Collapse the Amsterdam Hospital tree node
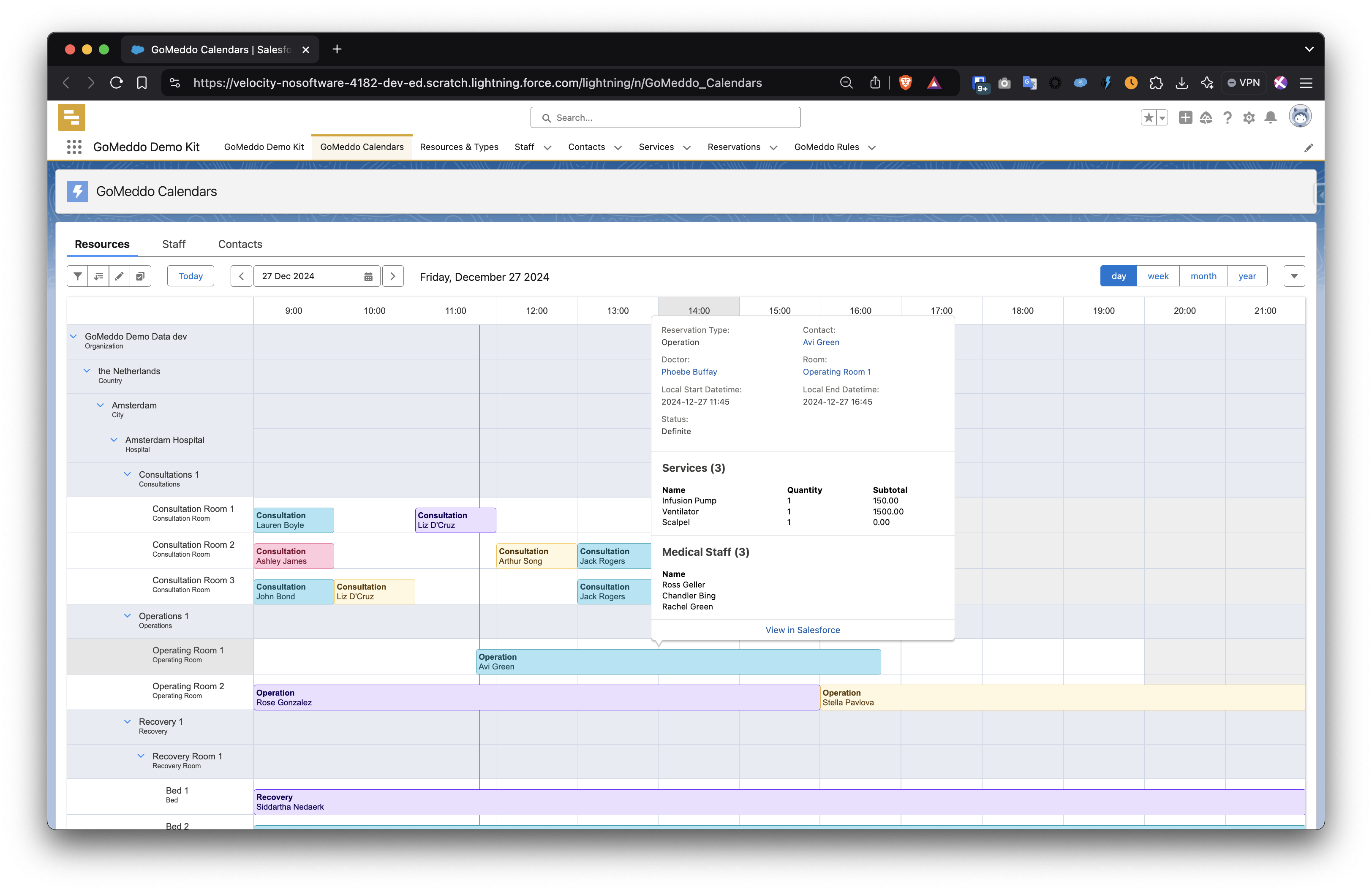This screenshot has width=1372, height=892. [114, 440]
